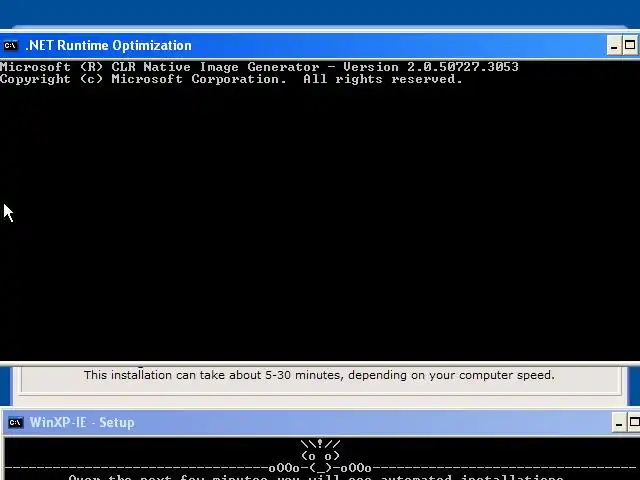
Task: Minimize the .NET Runtime Optimization window
Action: point(613,45)
